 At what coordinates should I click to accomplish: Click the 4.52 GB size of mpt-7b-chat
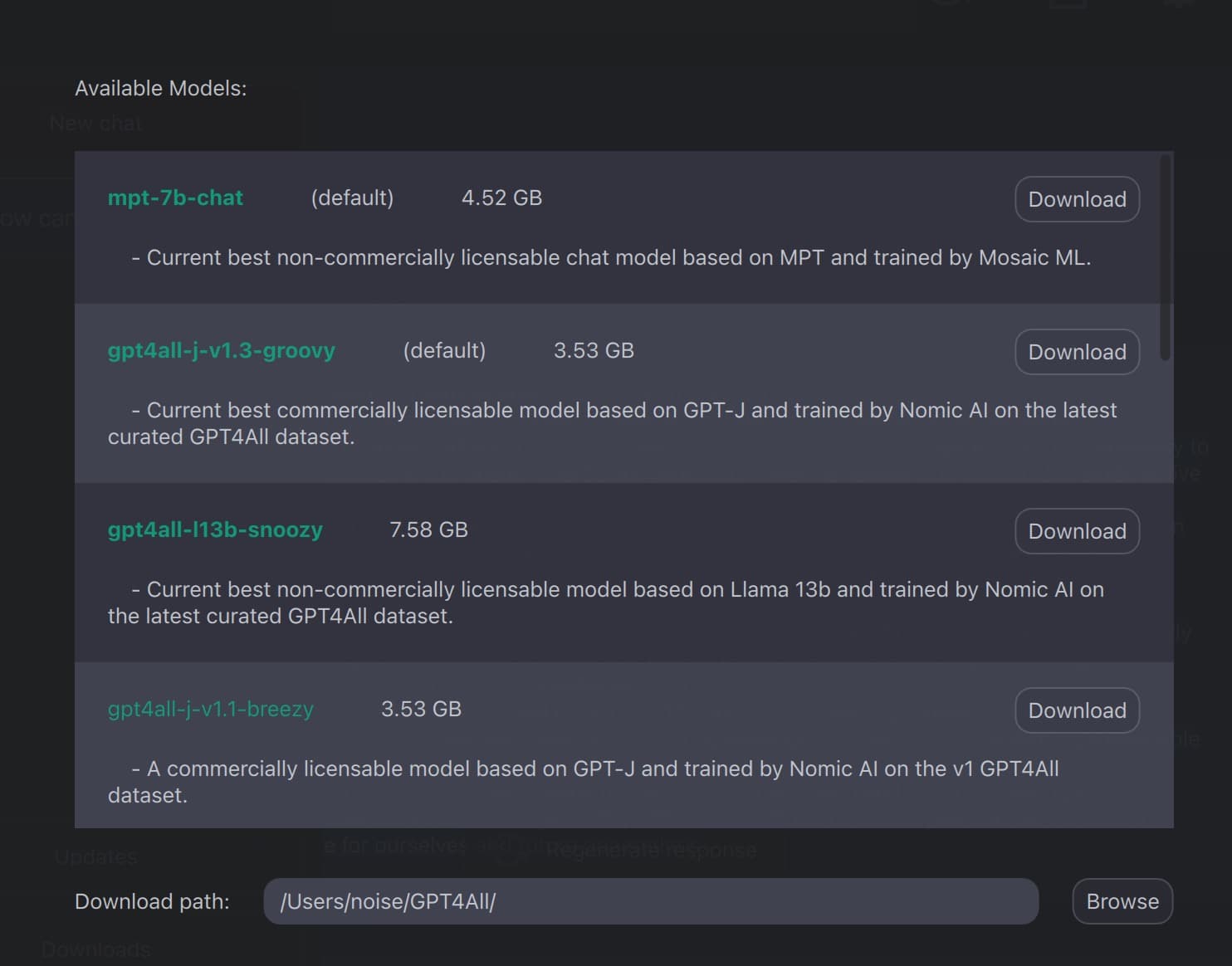pos(501,198)
